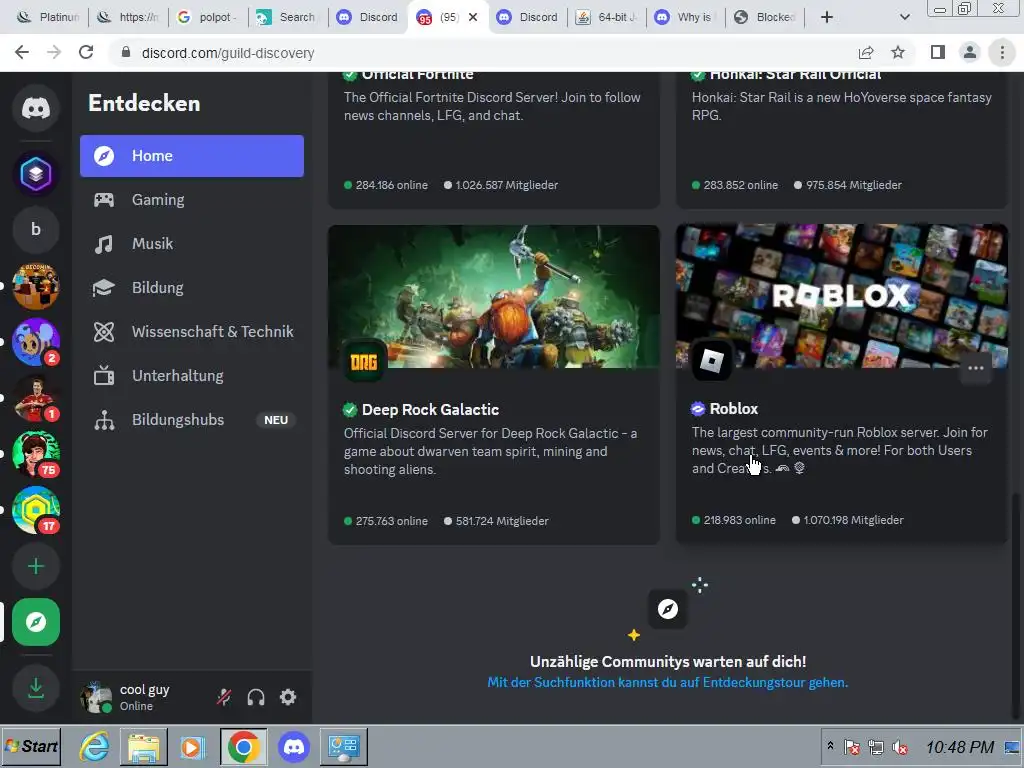Open user settings gear icon
Screen dimensions: 1024x768
288,697
